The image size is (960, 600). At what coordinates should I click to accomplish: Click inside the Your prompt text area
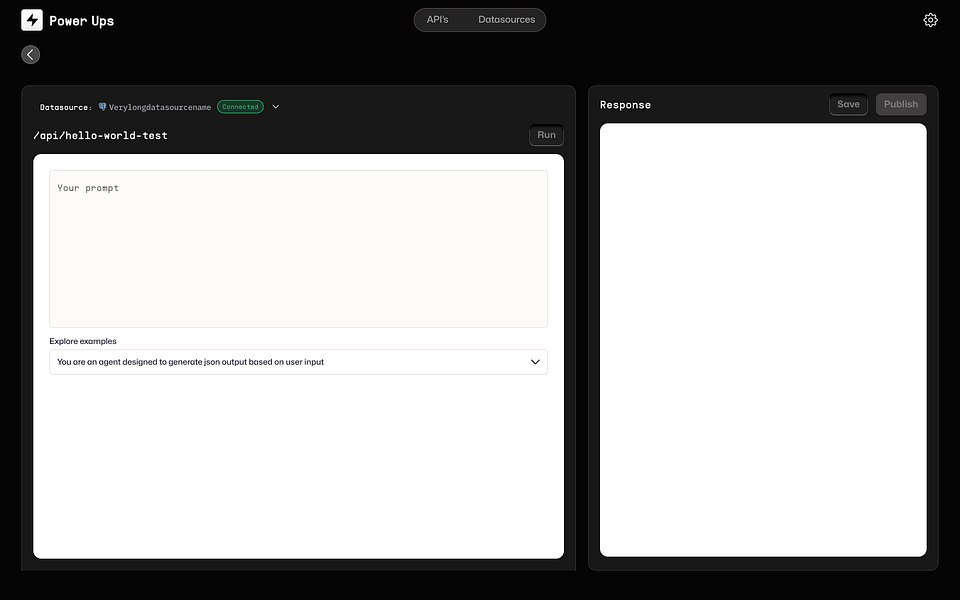[x=298, y=248]
